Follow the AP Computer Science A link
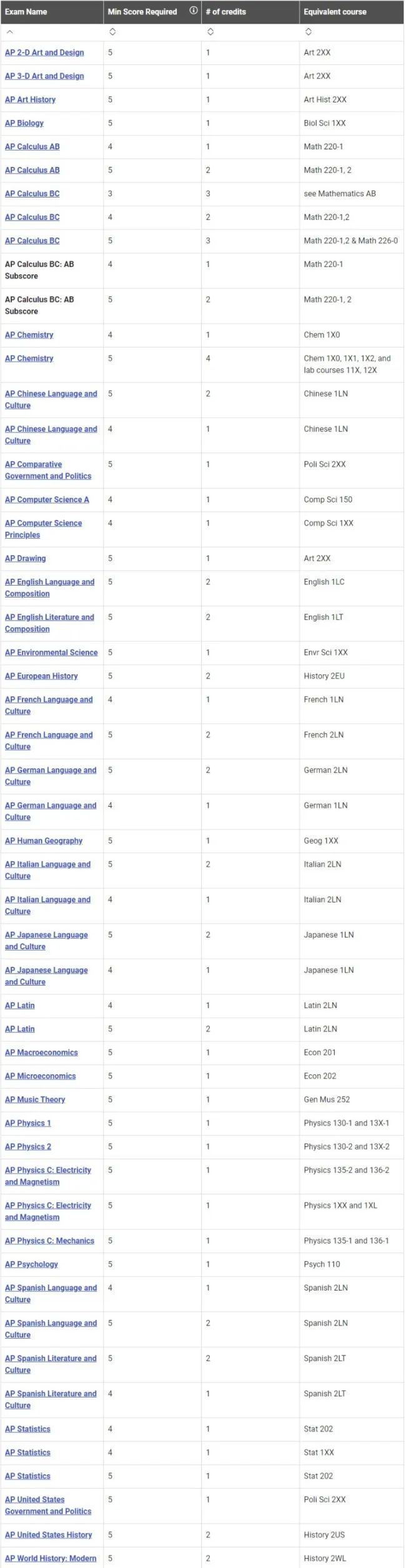 (47, 499)
